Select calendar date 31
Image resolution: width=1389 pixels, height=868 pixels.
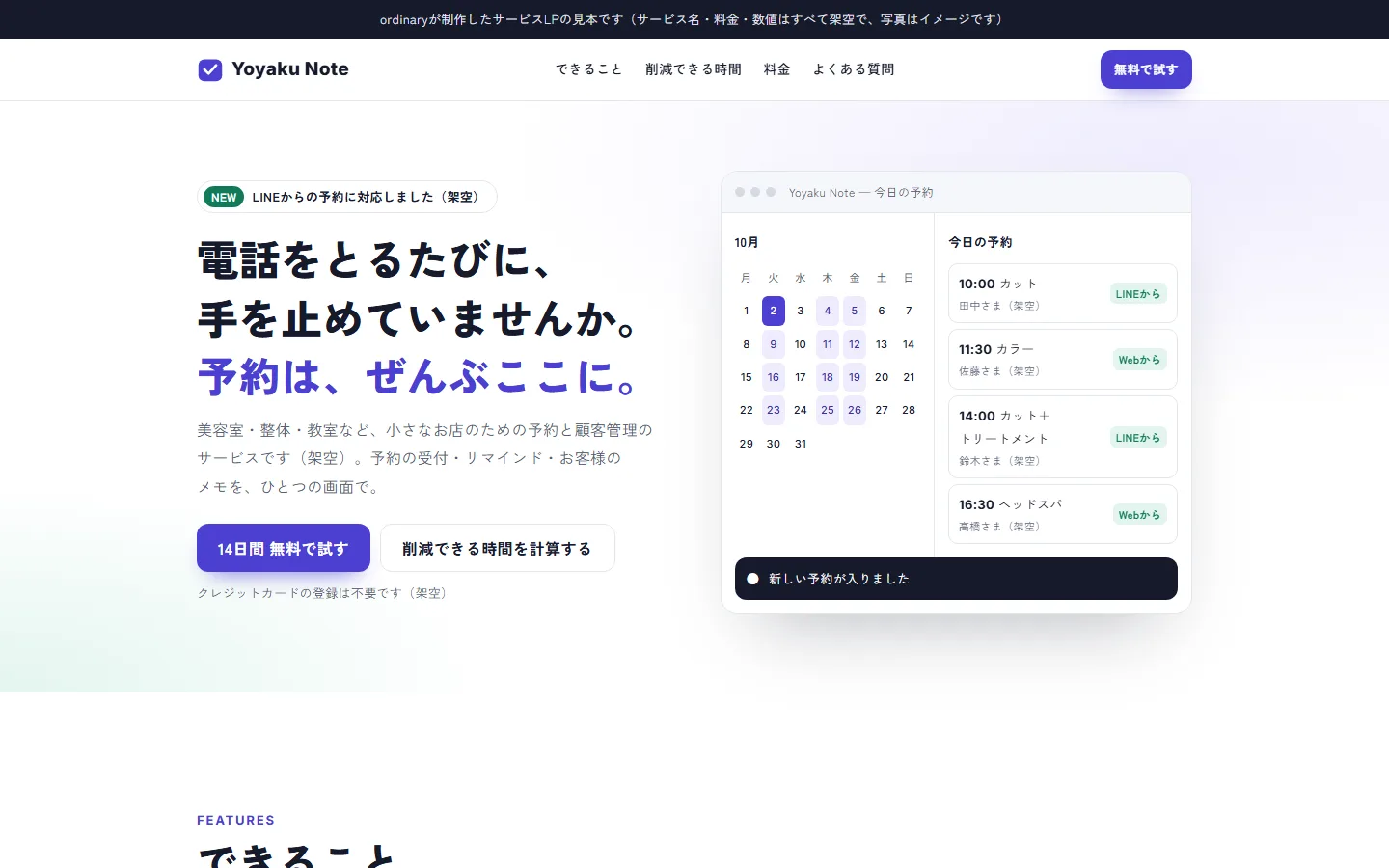click(x=801, y=444)
